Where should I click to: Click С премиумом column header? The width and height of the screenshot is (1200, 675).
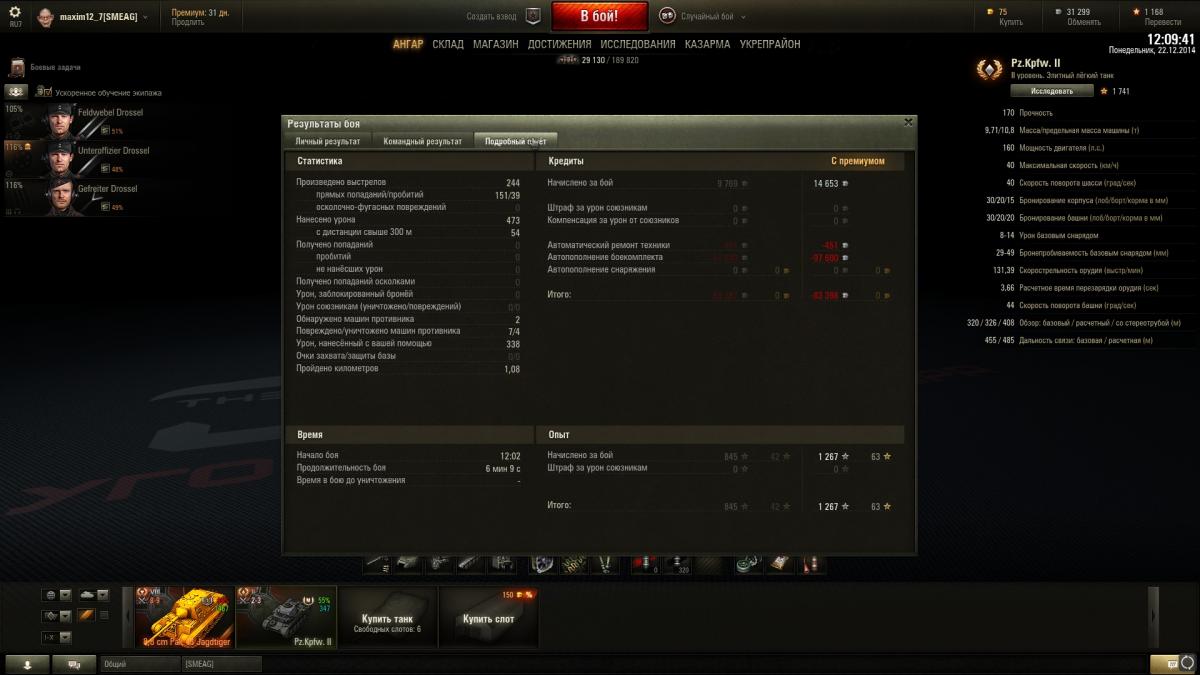(x=858, y=161)
